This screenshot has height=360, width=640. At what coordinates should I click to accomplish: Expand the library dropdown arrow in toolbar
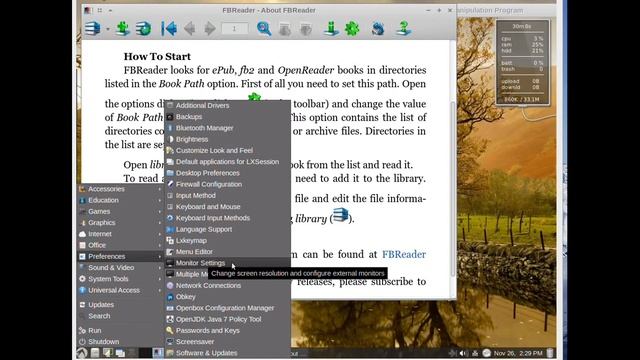pos(108,29)
